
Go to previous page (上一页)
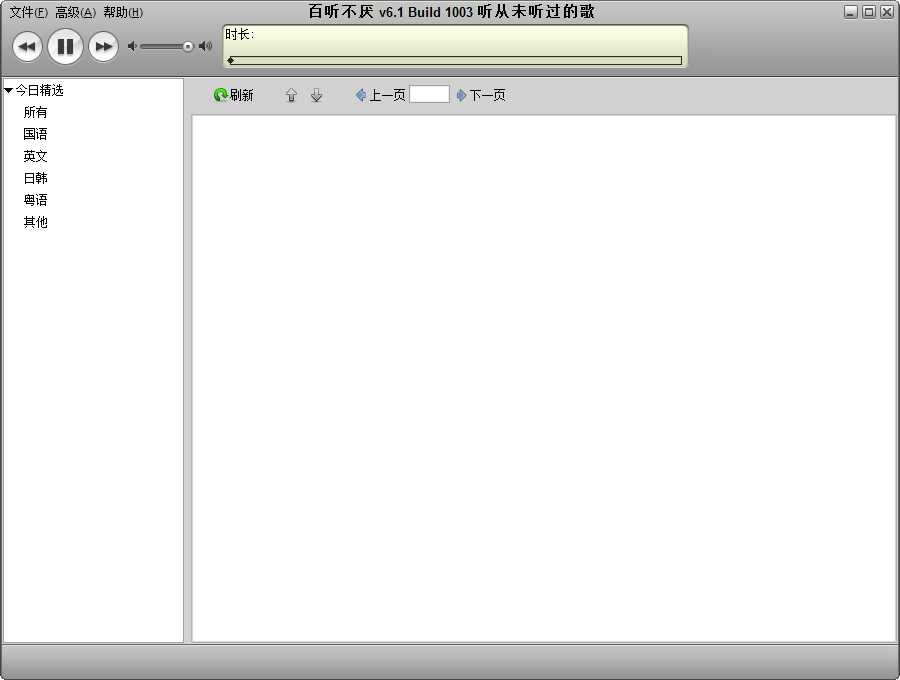pos(381,95)
